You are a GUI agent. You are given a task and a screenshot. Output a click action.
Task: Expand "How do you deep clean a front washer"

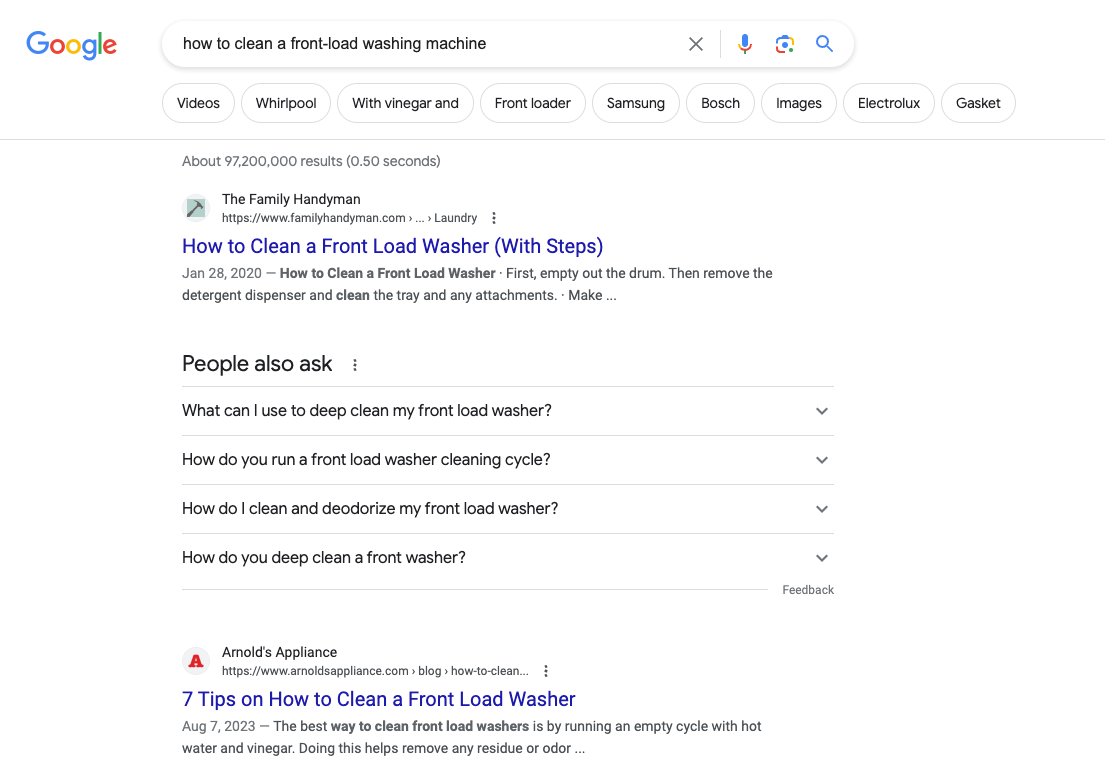tap(507, 558)
